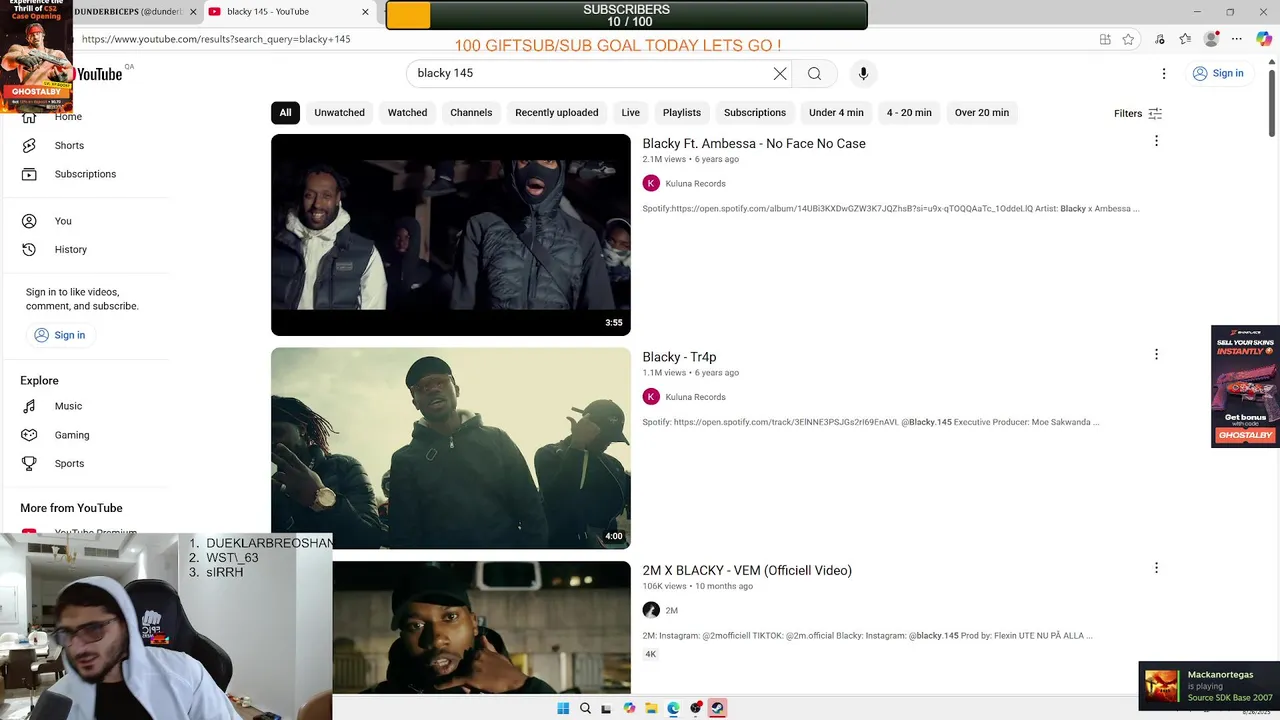1280x720 pixels.
Task: Select the Live filter chip
Action: 631,113
